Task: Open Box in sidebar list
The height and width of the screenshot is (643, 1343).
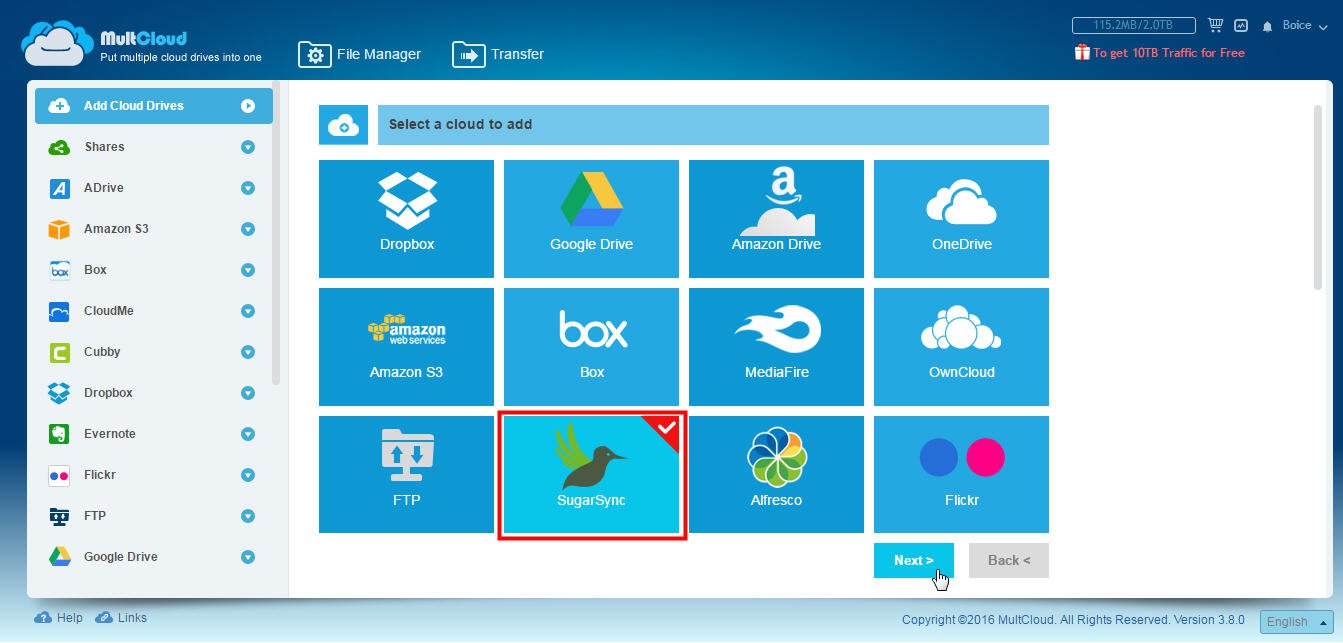Action: click(x=154, y=270)
